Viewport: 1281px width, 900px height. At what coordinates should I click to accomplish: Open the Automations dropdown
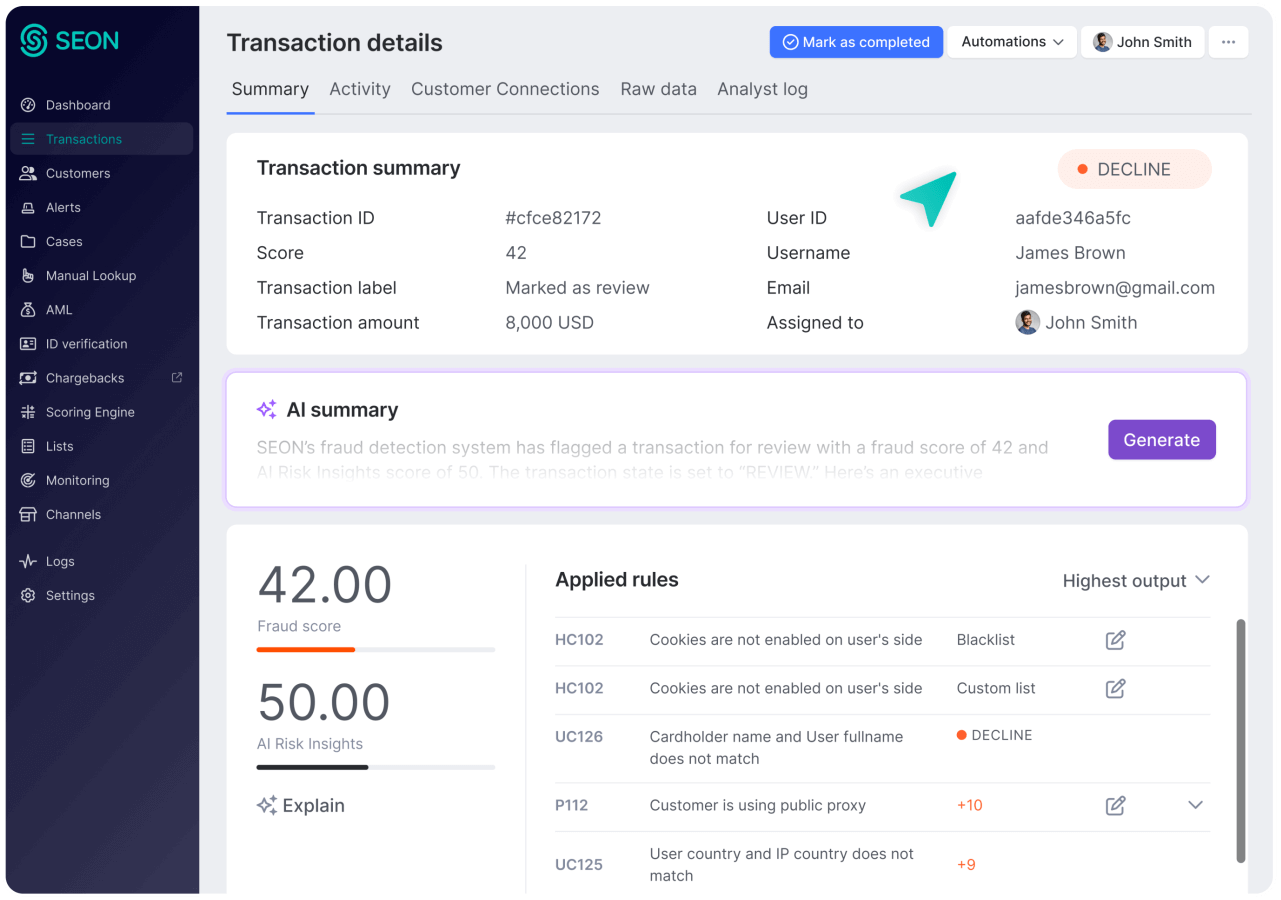click(x=1012, y=42)
